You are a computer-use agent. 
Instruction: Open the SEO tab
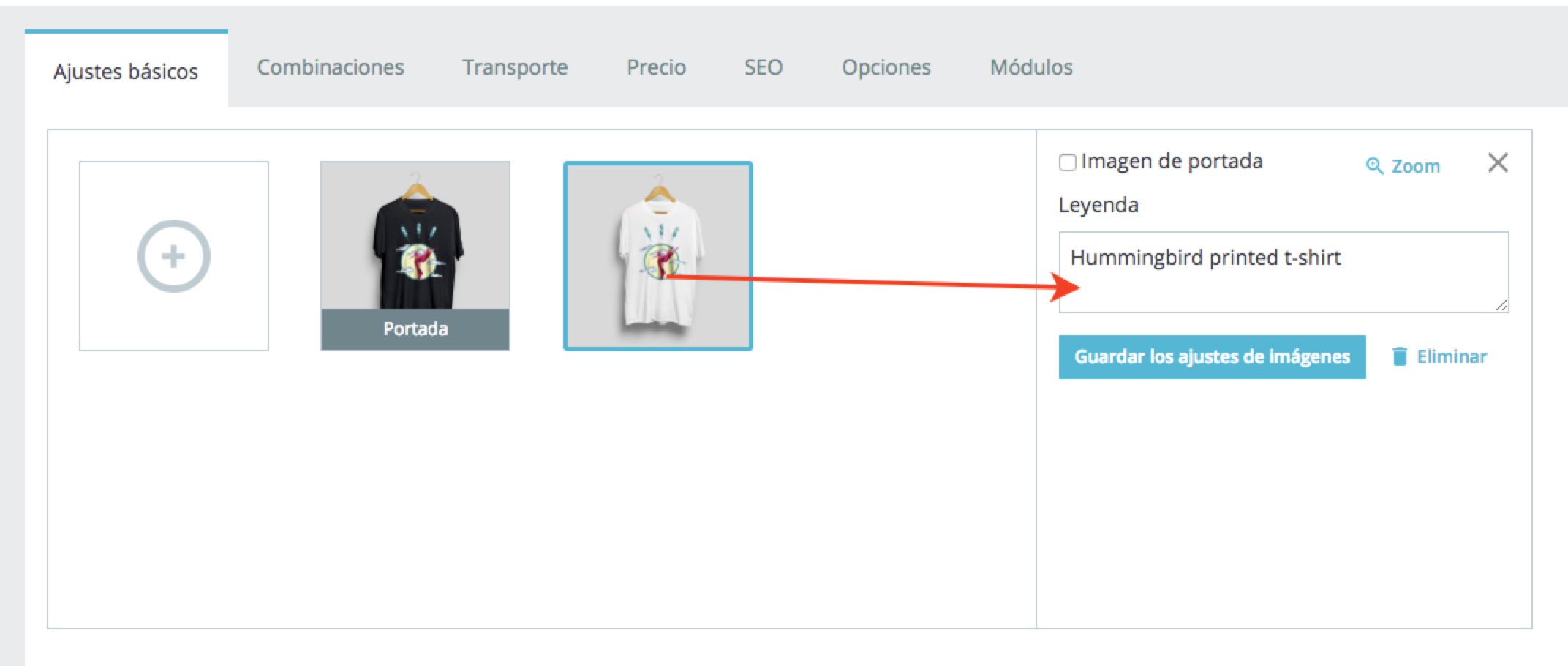point(764,67)
